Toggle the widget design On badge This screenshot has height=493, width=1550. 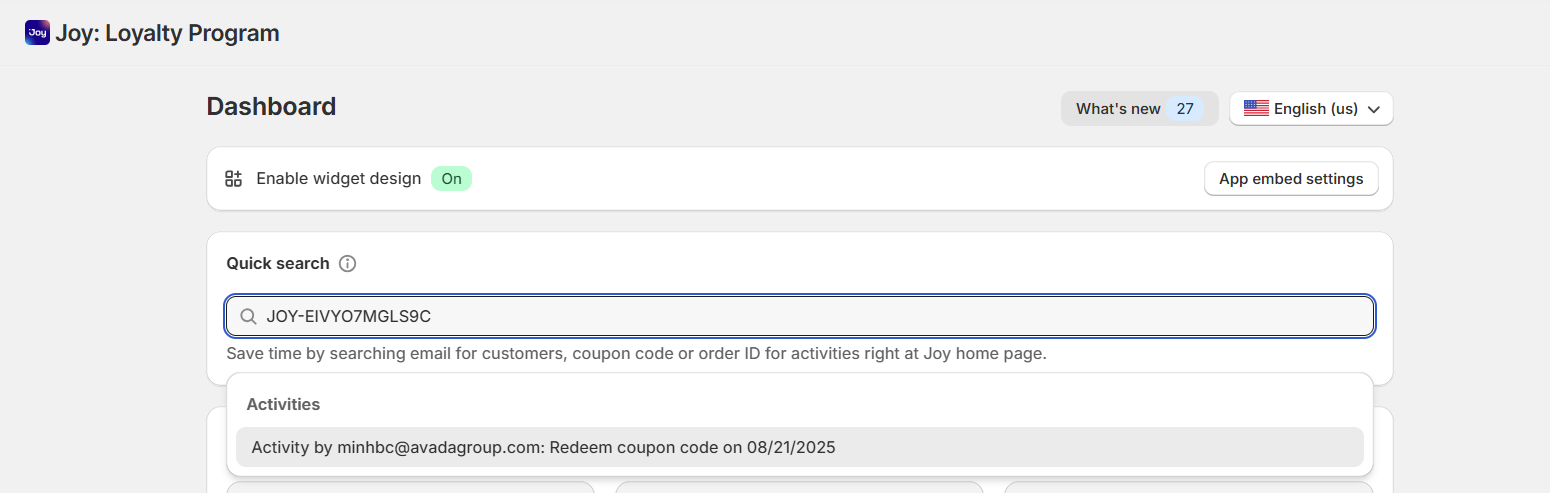(451, 179)
